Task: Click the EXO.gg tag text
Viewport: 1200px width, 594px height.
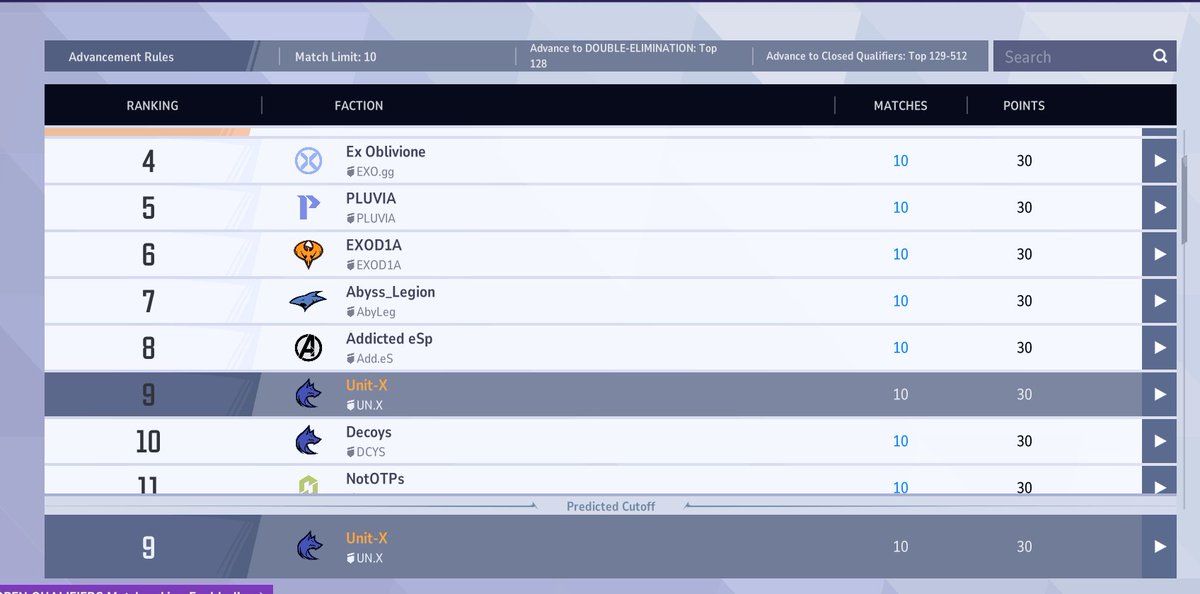Action: 375,172
